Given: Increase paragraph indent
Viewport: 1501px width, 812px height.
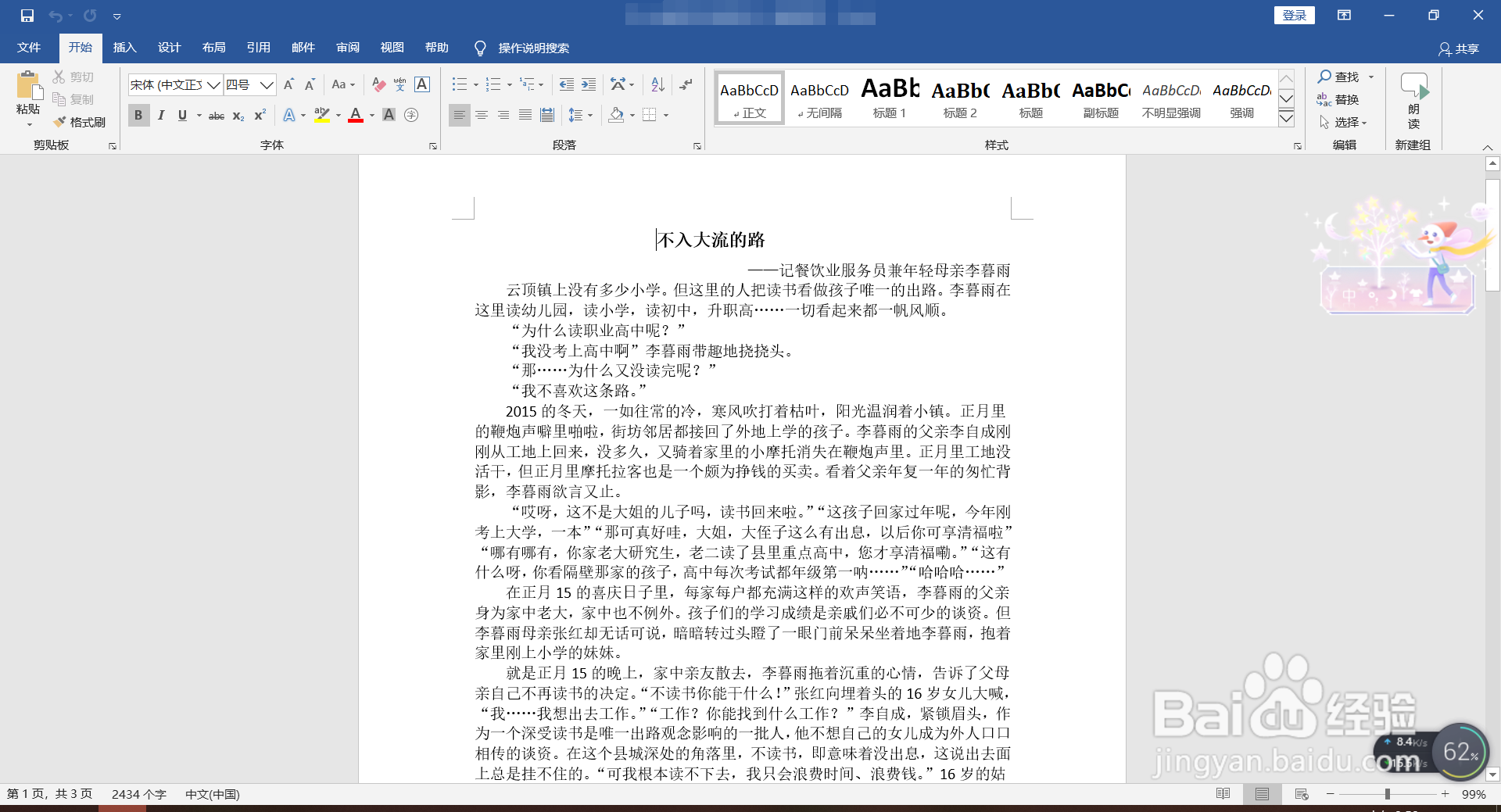Looking at the screenshot, I should 589,84.
